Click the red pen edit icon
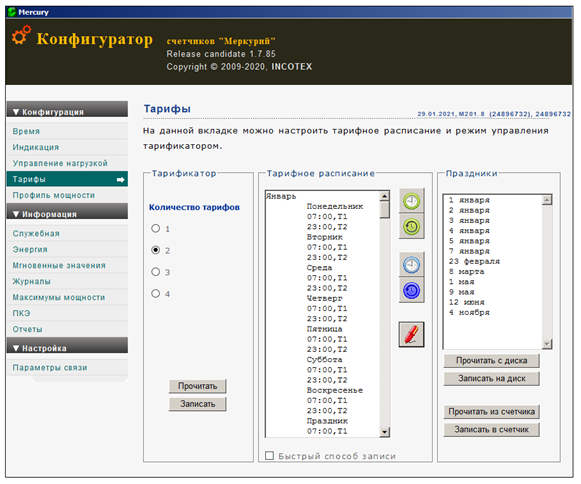Screen dimensions: 581x484 pyautogui.click(x=411, y=334)
